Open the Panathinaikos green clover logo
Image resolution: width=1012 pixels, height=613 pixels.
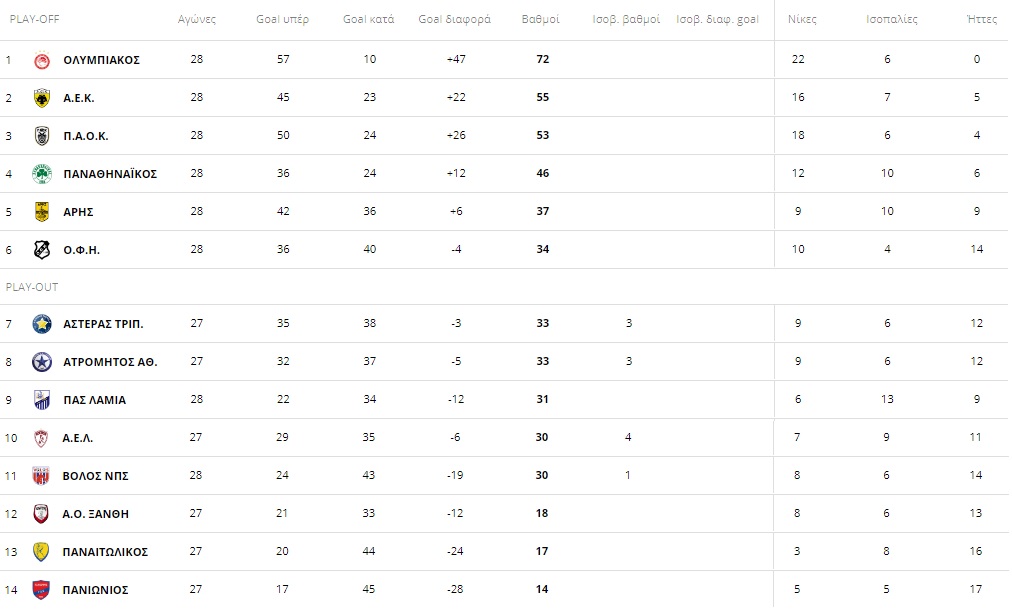[x=42, y=174]
